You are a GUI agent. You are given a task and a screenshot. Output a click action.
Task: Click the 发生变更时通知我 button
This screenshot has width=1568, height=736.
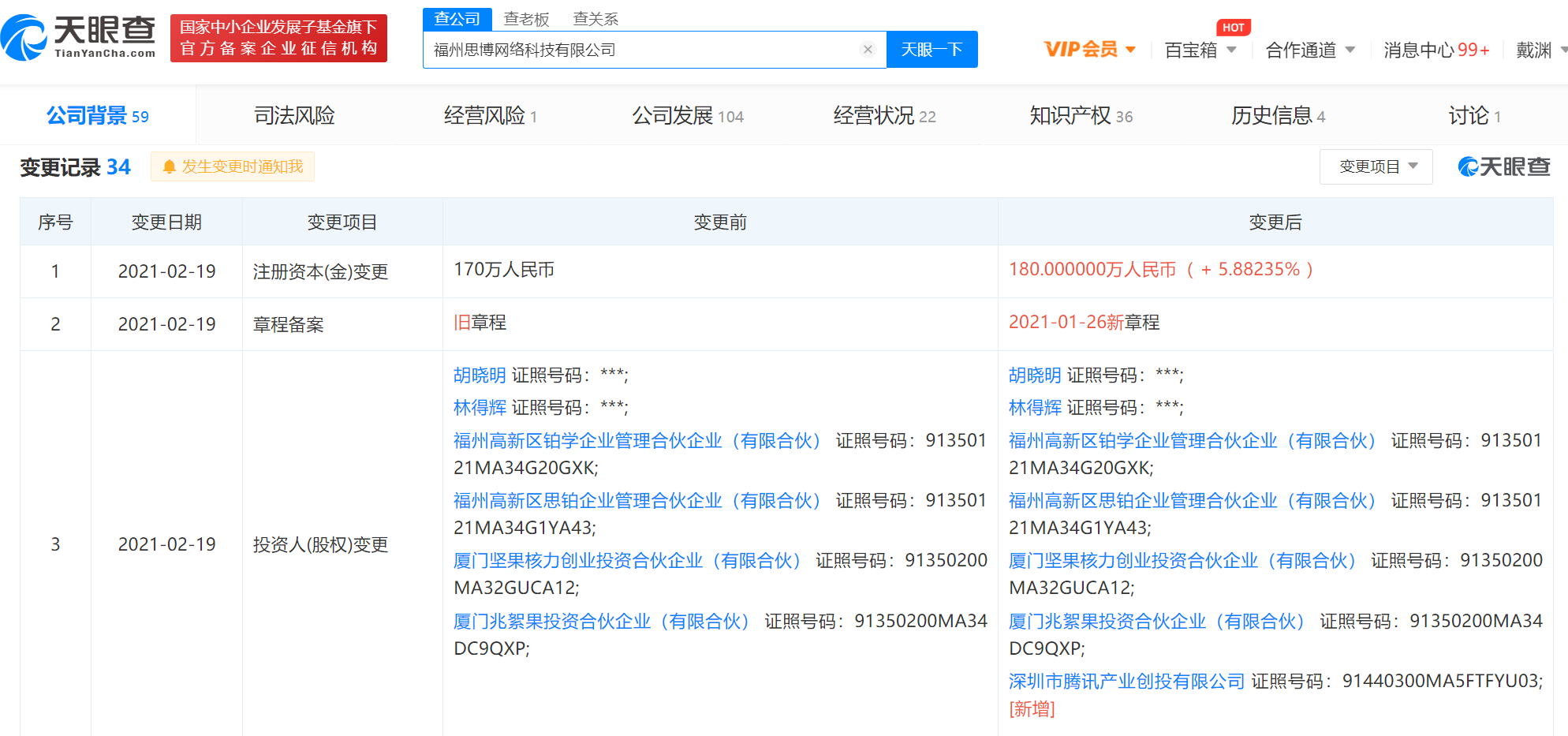tap(233, 166)
